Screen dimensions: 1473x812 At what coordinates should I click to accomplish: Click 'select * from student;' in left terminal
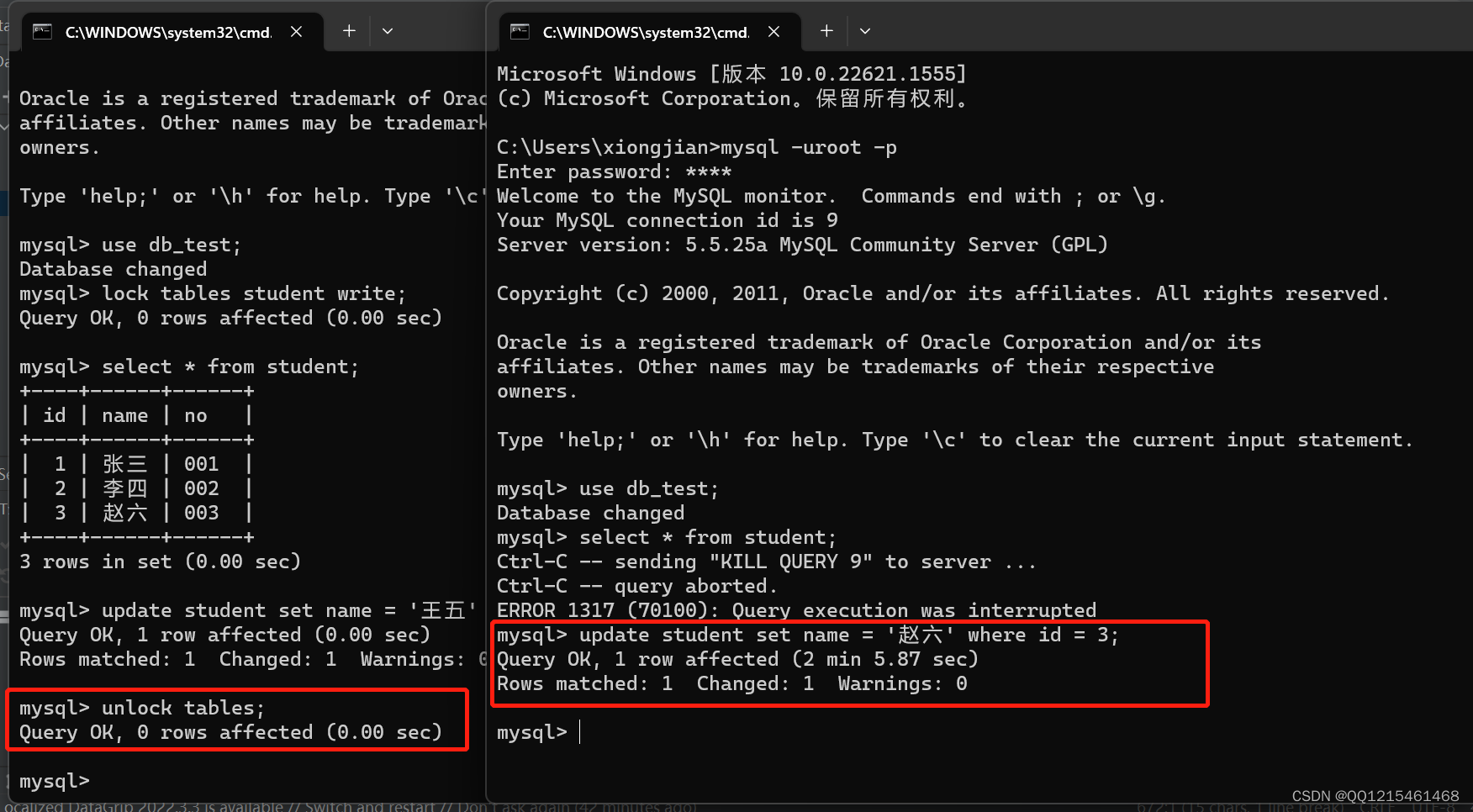coord(189,366)
